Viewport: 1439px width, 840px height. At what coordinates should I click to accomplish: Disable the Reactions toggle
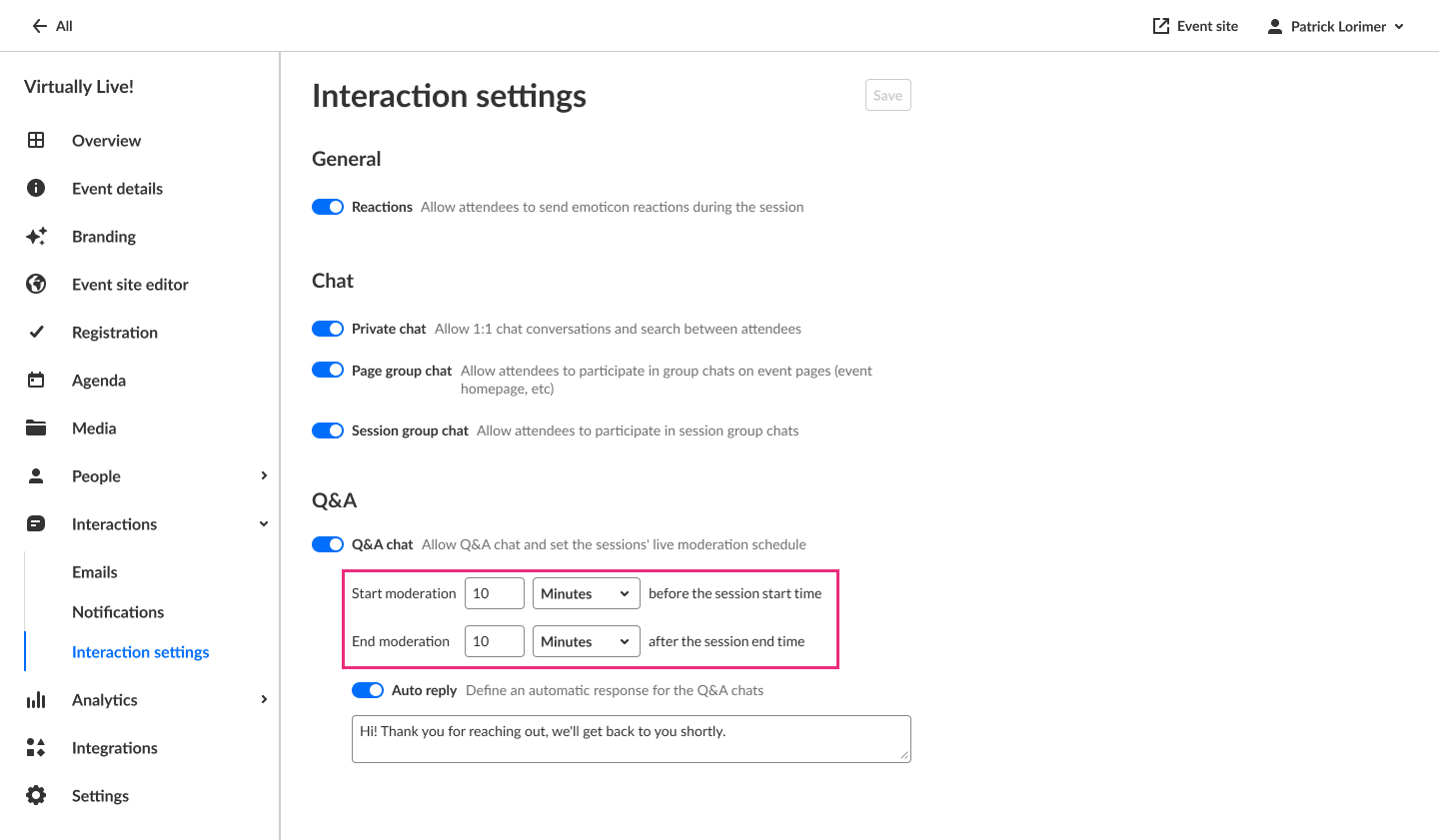[x=328, y=207]
